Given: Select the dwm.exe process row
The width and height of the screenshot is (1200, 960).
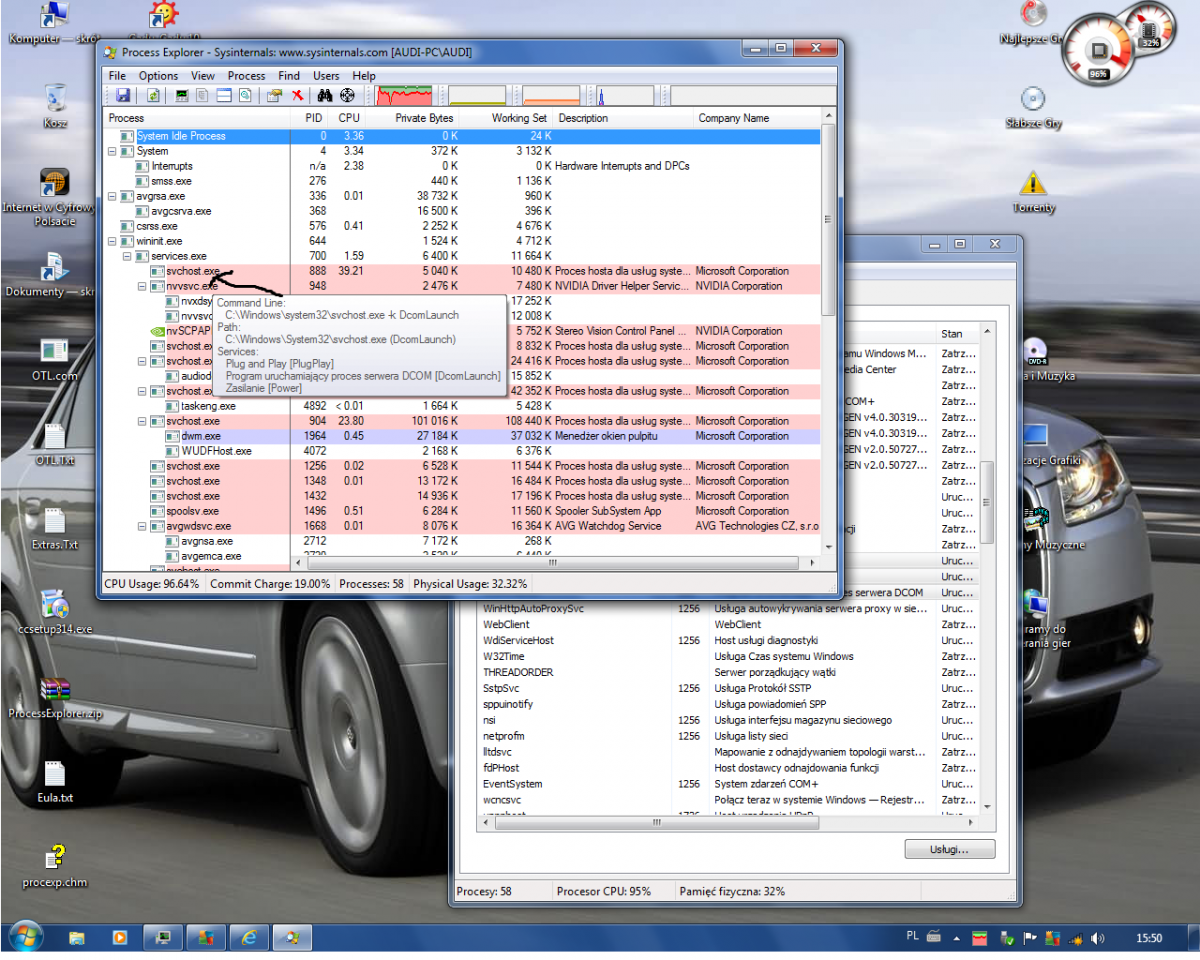Looking at the screenshot, I should 462,436.
